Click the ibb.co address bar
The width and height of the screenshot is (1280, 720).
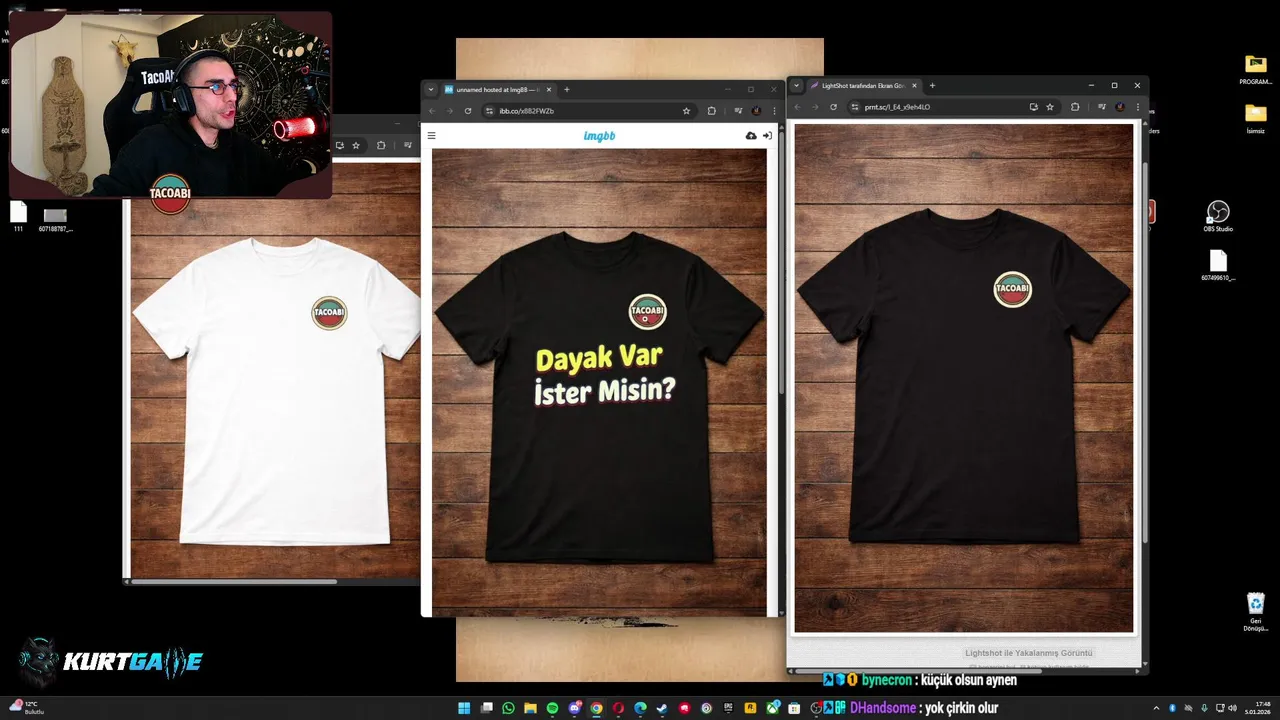(588, 111)
